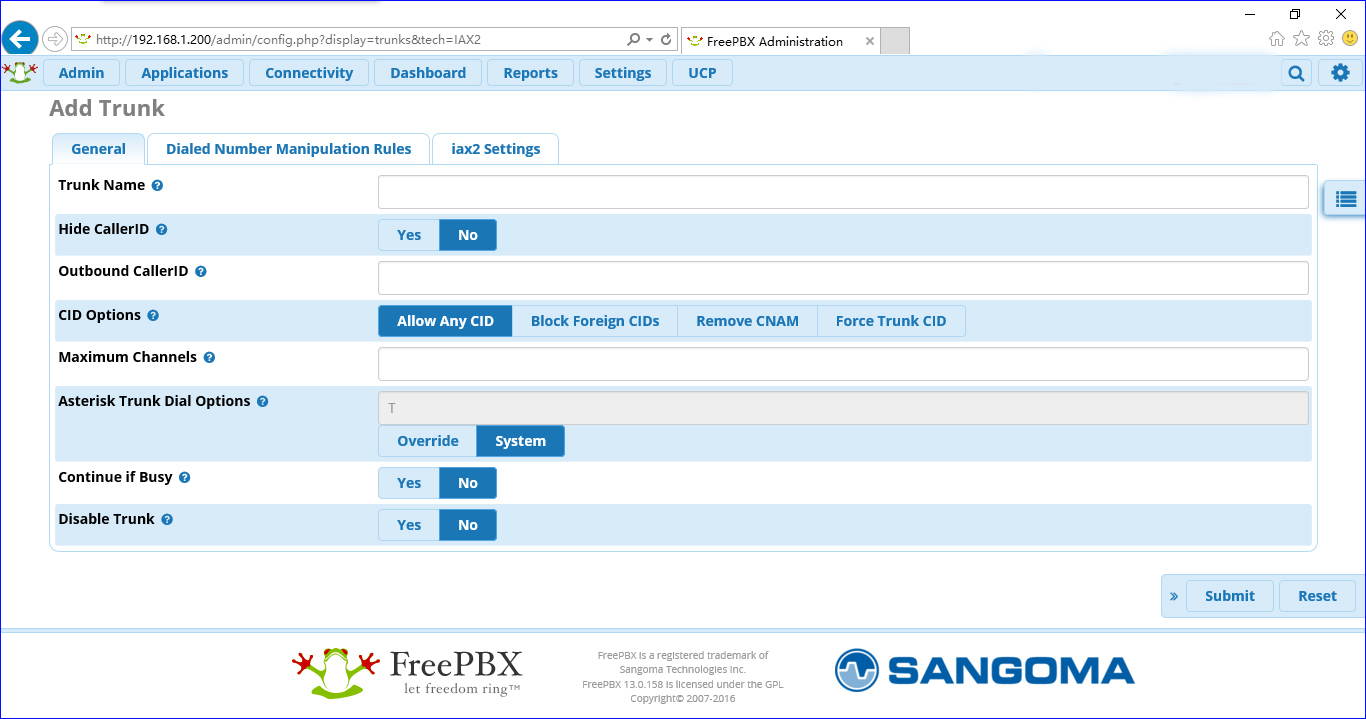Open the Connectivity menu
This screenshot has width=1366, height=719.
click(x=309, y=72)
